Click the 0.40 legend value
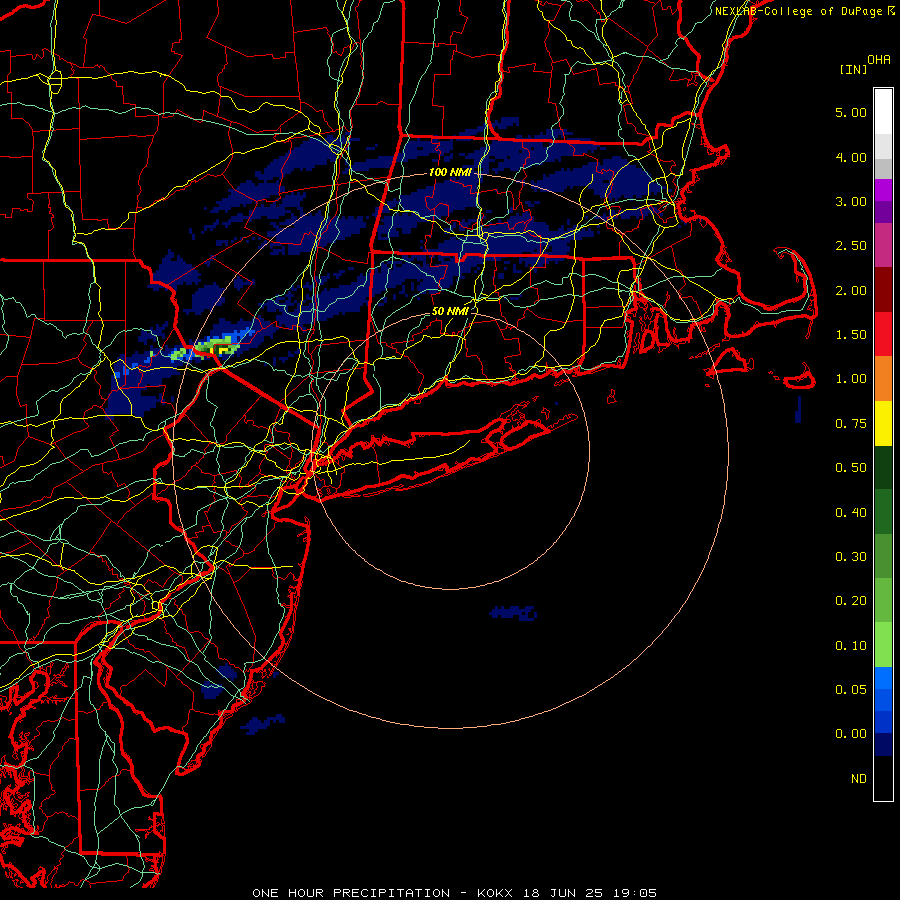Viewport: 900px width, 900px height. pos(851,513)
